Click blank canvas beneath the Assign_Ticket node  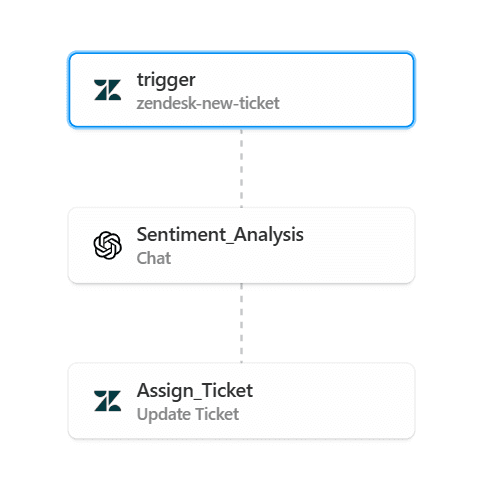tap(241, 462)
